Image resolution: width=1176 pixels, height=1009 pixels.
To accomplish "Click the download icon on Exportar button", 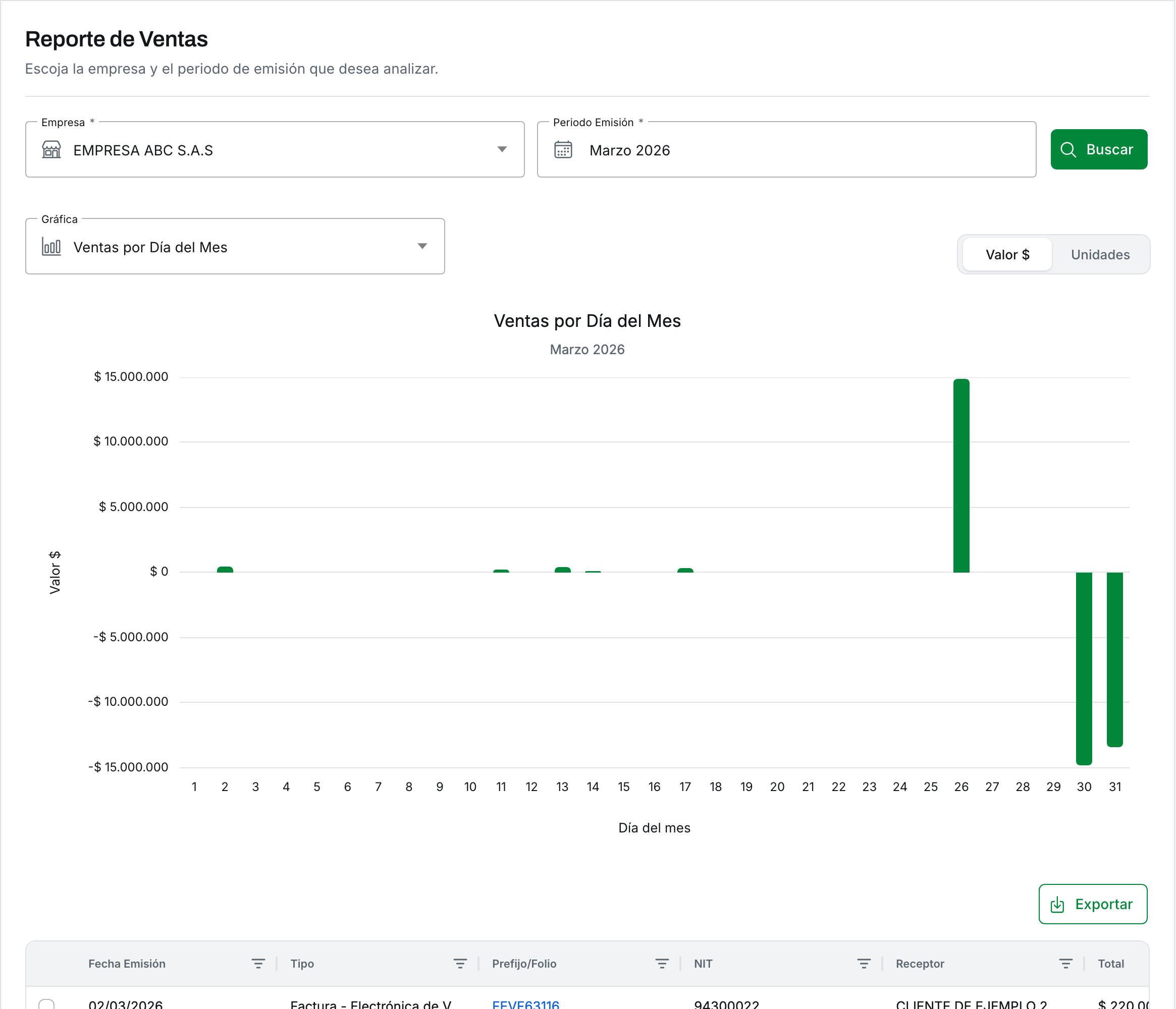I will tap(1057, 904).
